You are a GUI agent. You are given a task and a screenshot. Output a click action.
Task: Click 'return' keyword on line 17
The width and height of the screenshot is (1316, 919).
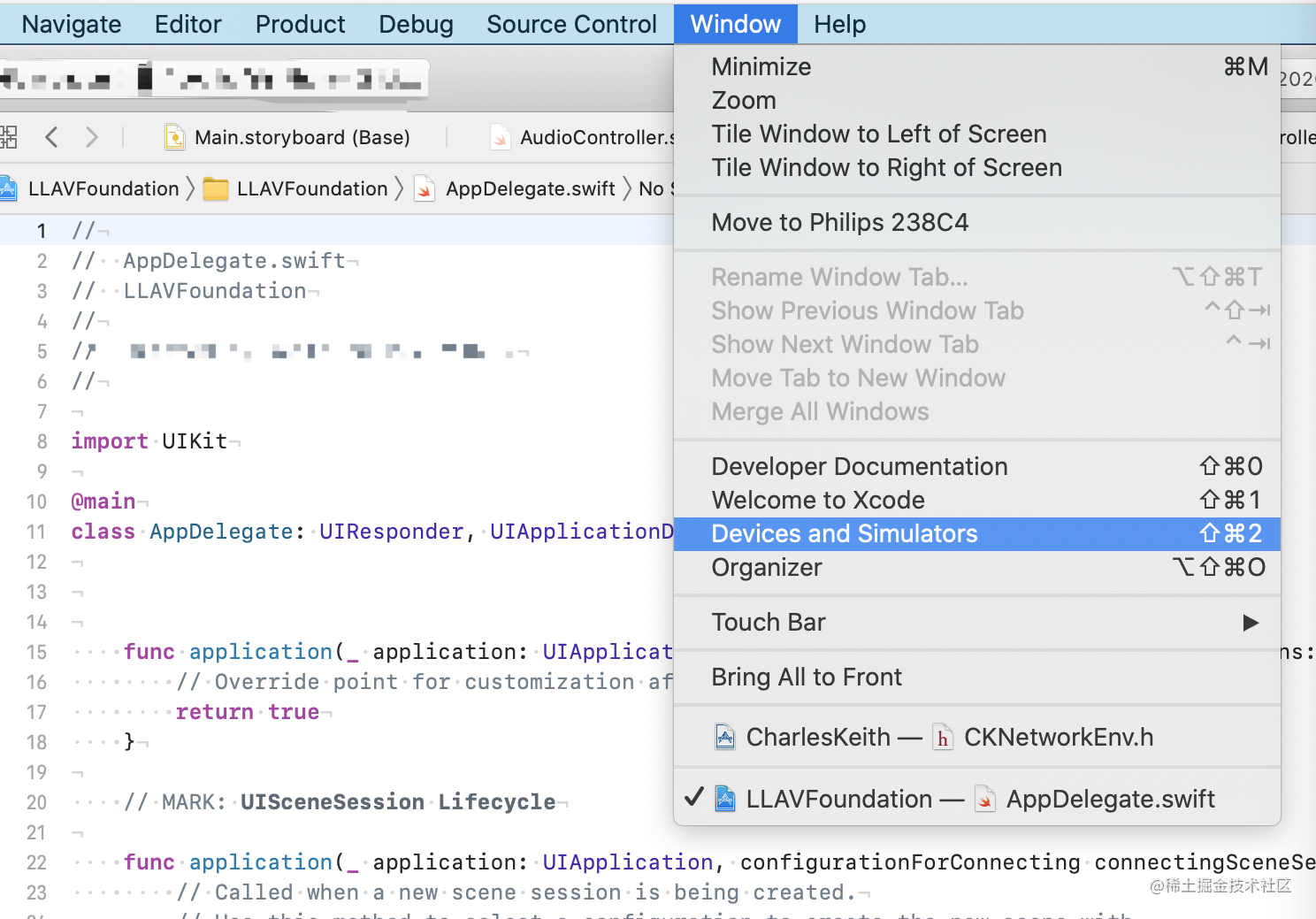coord(215,712)
